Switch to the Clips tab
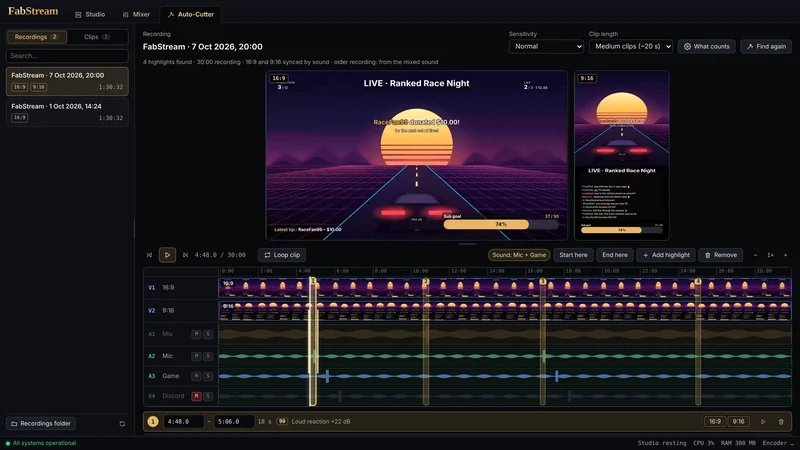 pyautogui.click(x=97, y=37)
